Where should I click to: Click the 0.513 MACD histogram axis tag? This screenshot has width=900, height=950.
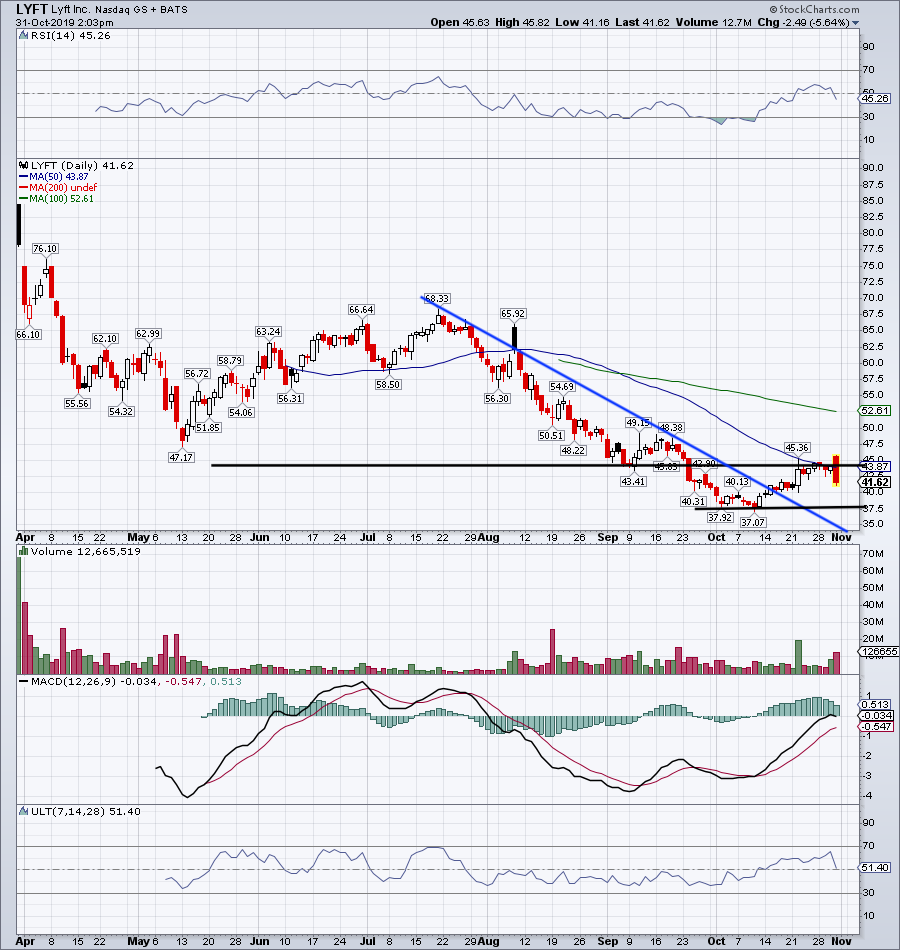875,705
